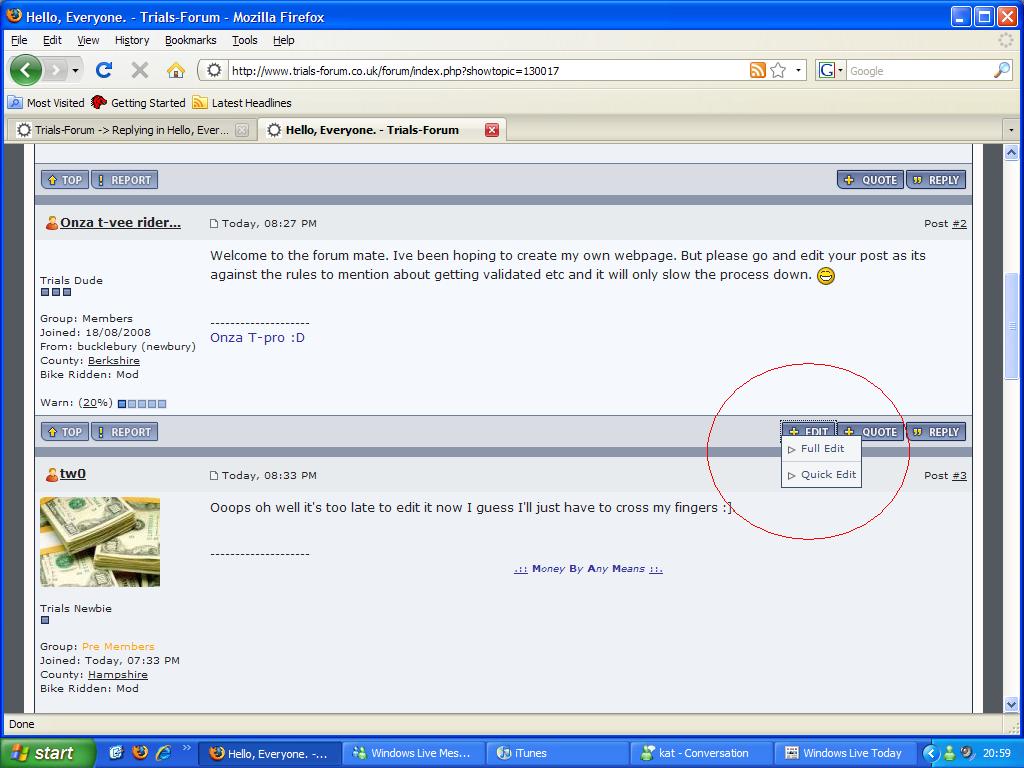Click the page scrollbar up arrow
The width and height of the screenshot is (1024, 768).
pos(1011,153)
